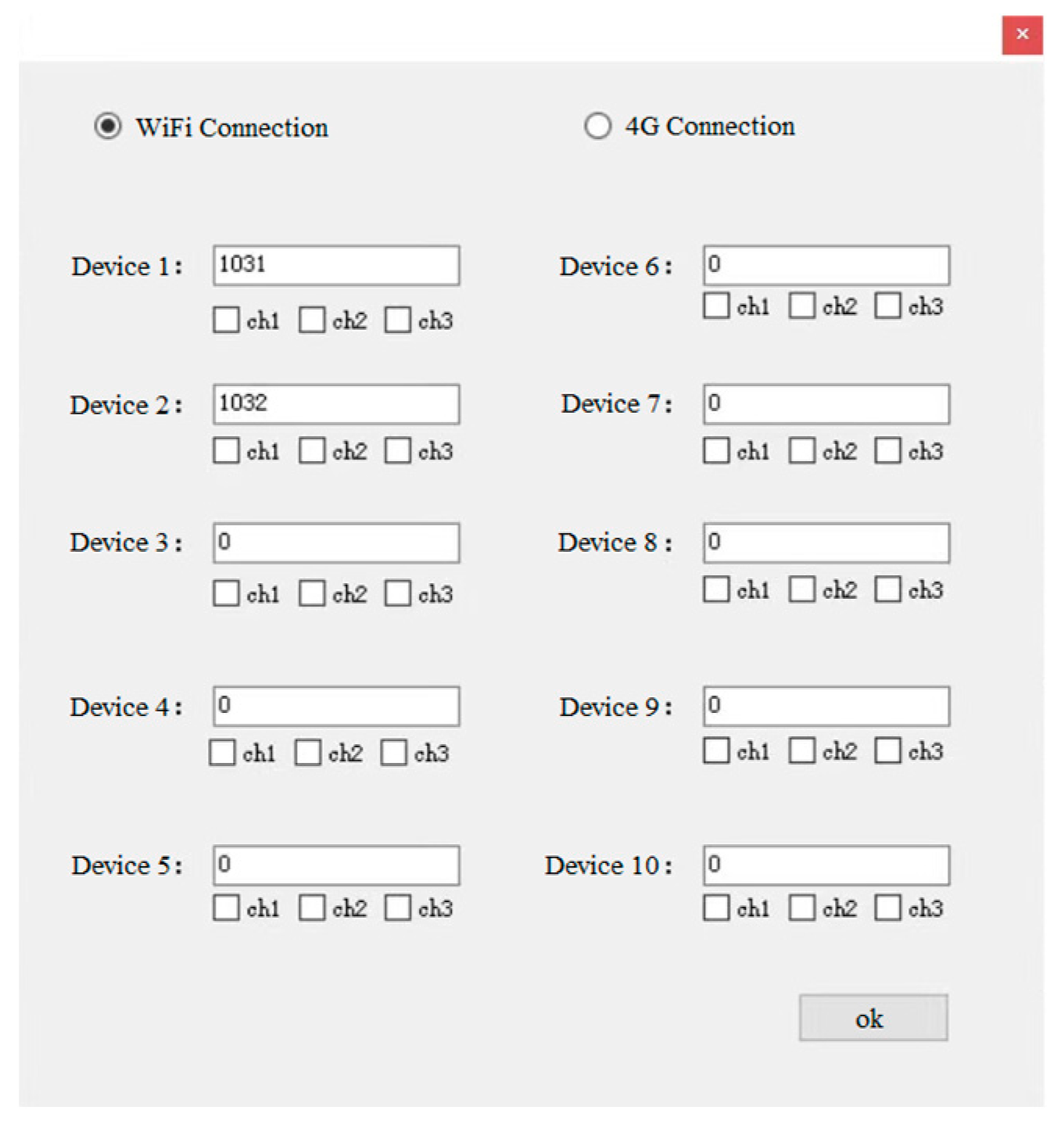Enable ch3 under Device 10

click(x=887, y=908)
